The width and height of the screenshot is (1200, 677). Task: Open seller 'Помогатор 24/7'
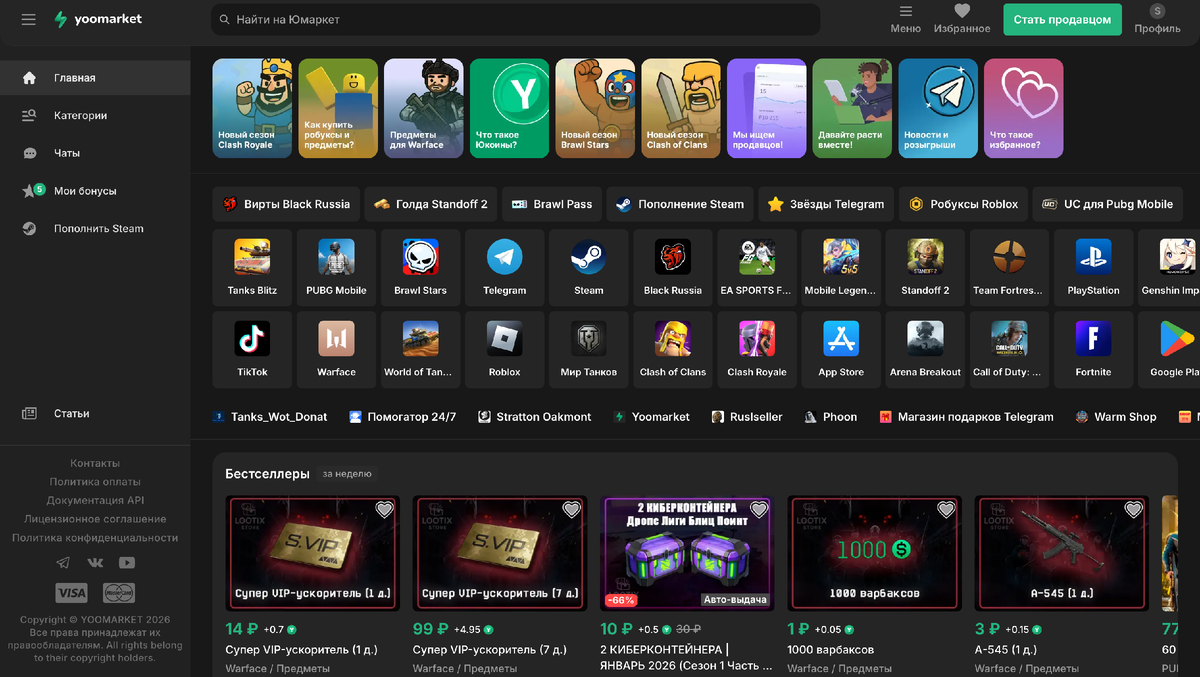403,417
